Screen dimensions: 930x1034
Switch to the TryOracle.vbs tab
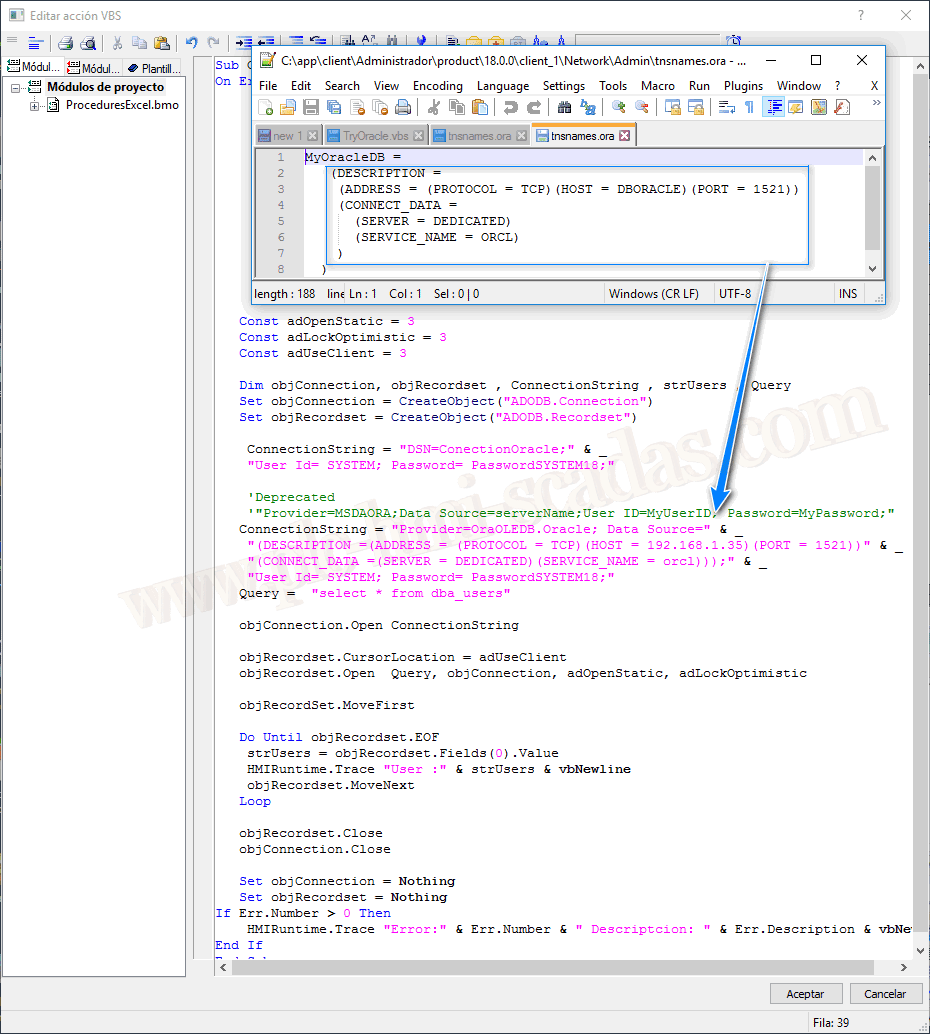376,136
